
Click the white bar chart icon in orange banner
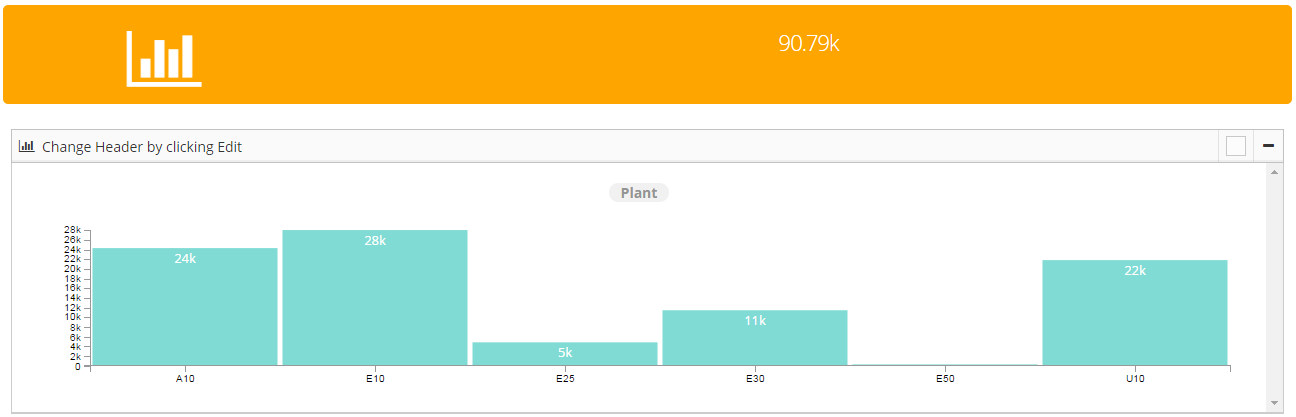click(164, 59)
